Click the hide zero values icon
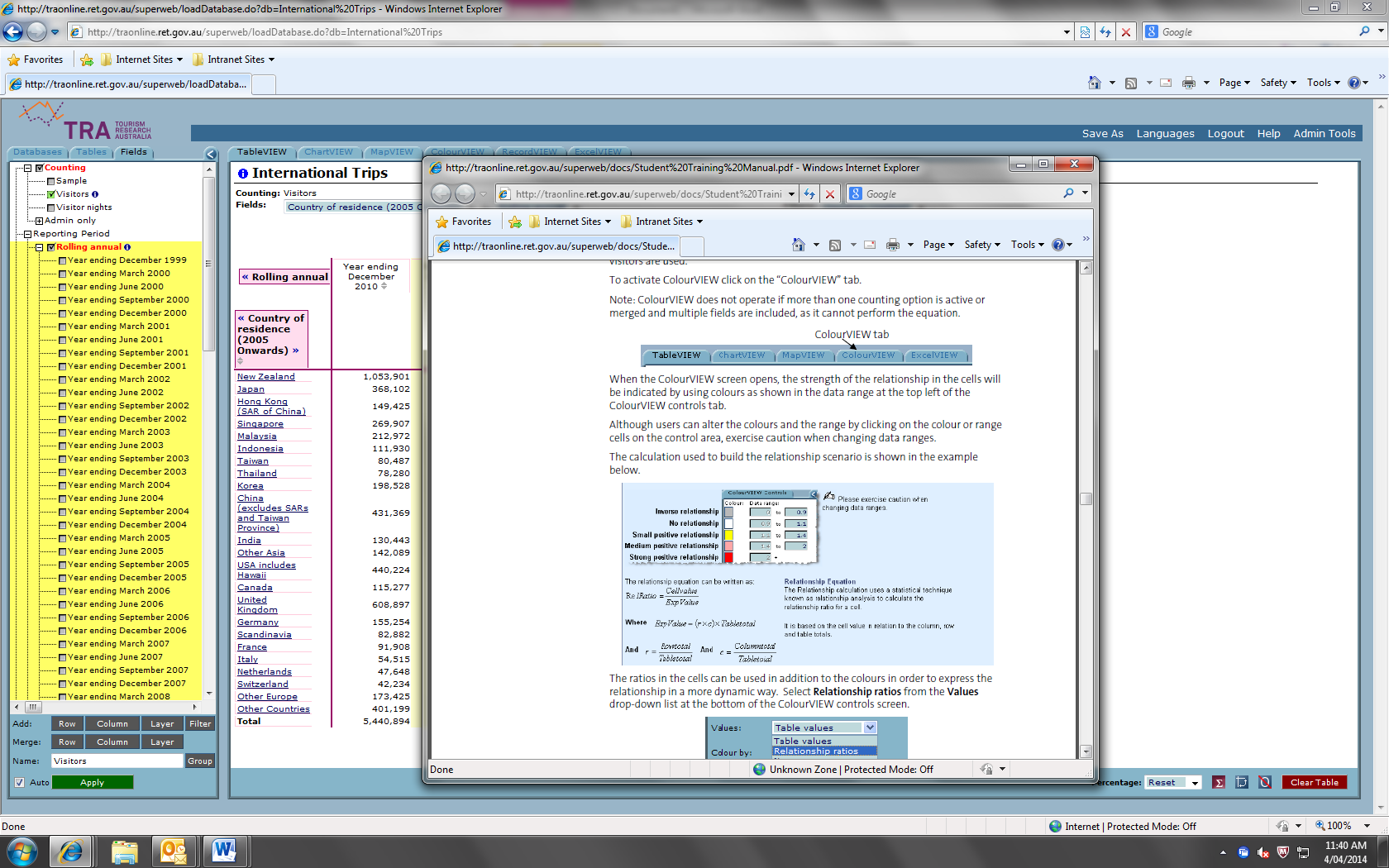 click(1265, 782)
